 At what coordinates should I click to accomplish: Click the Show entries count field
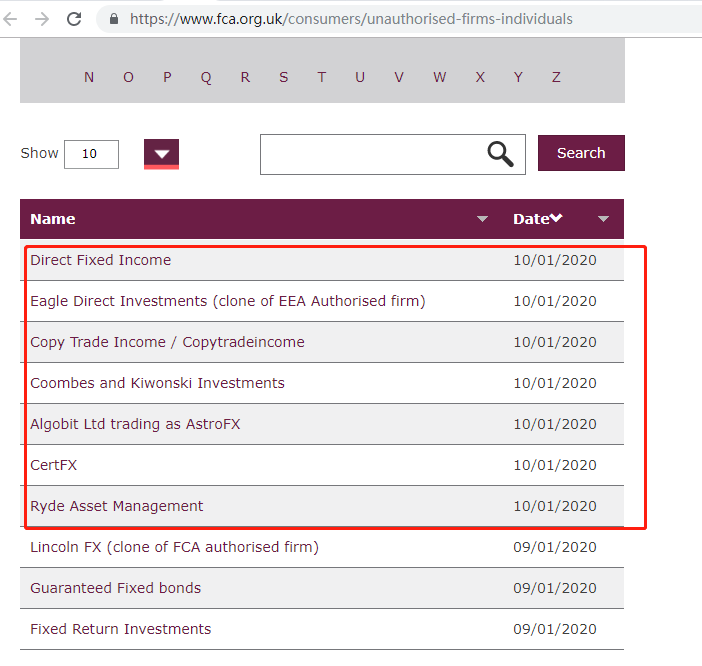pyautogui.click(x=91, y=154)
